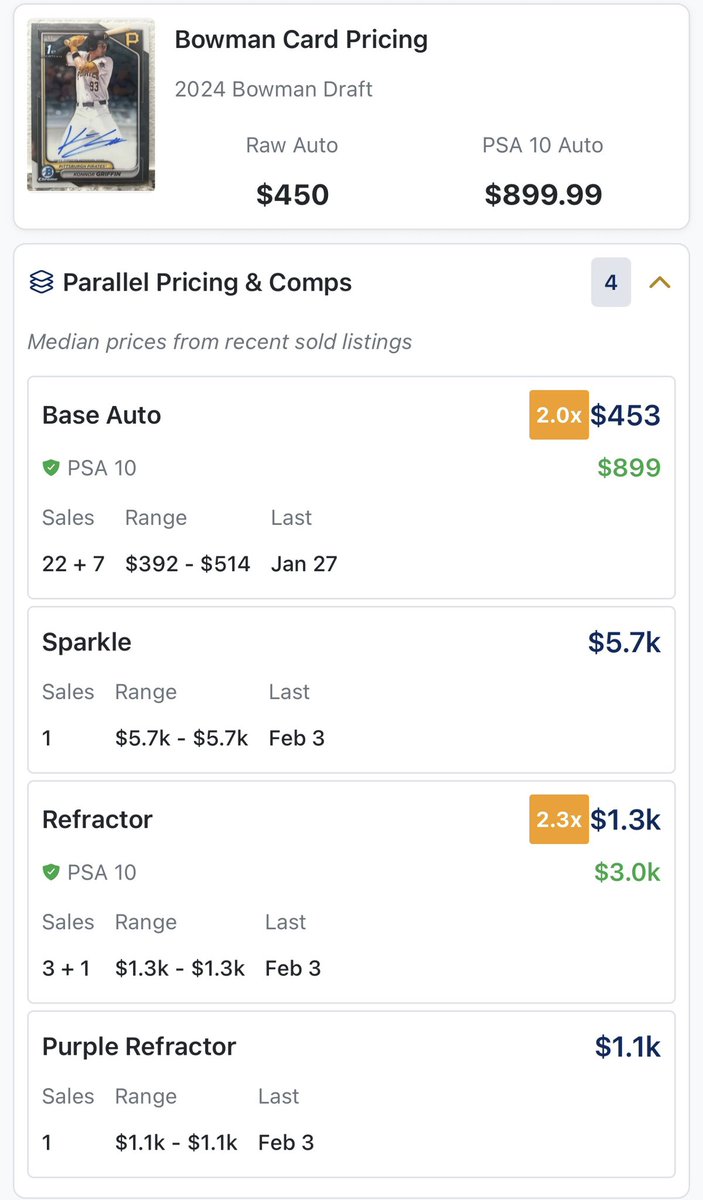Viewport: 703px width, 1200px height.
Task: Click the green PSA 10 shield in Base Auto
Action: coord(51,468)
